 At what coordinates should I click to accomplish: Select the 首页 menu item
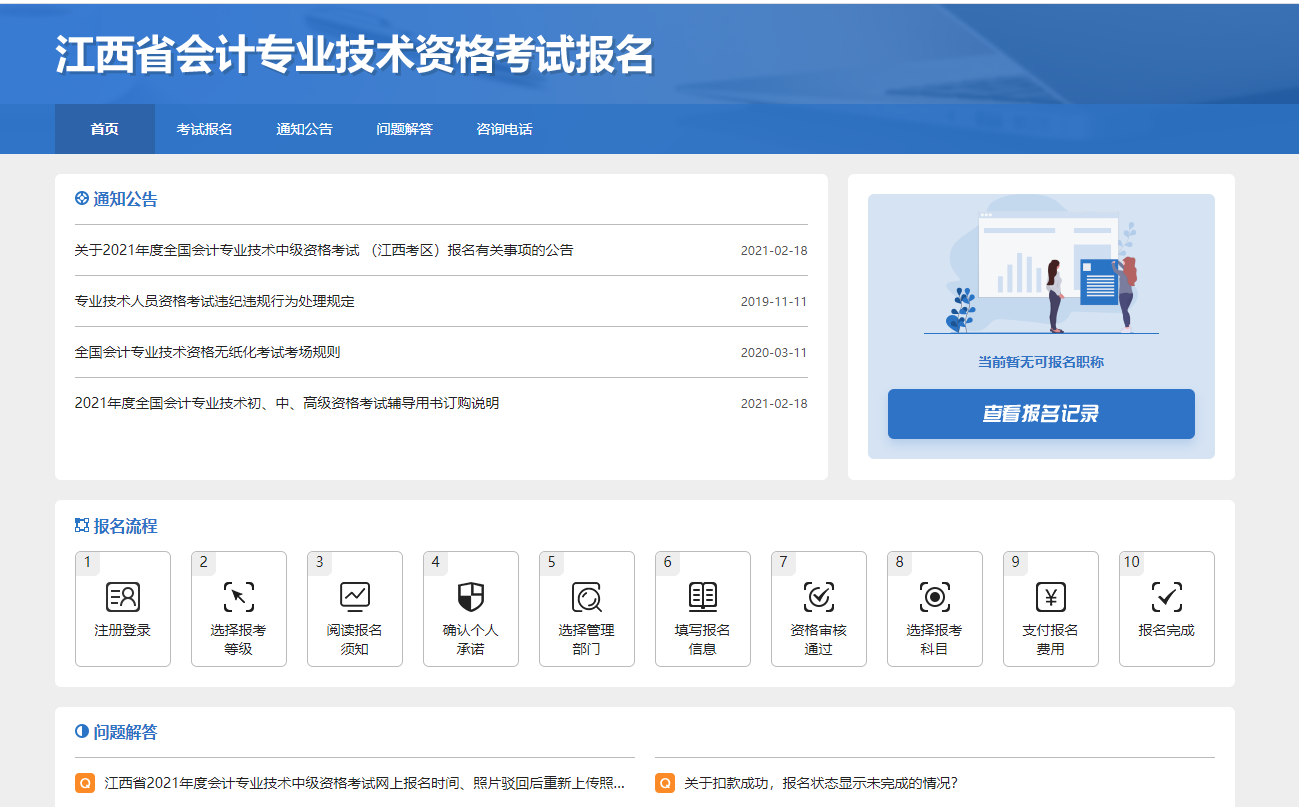pyautogui.click(x=105, y=128)
